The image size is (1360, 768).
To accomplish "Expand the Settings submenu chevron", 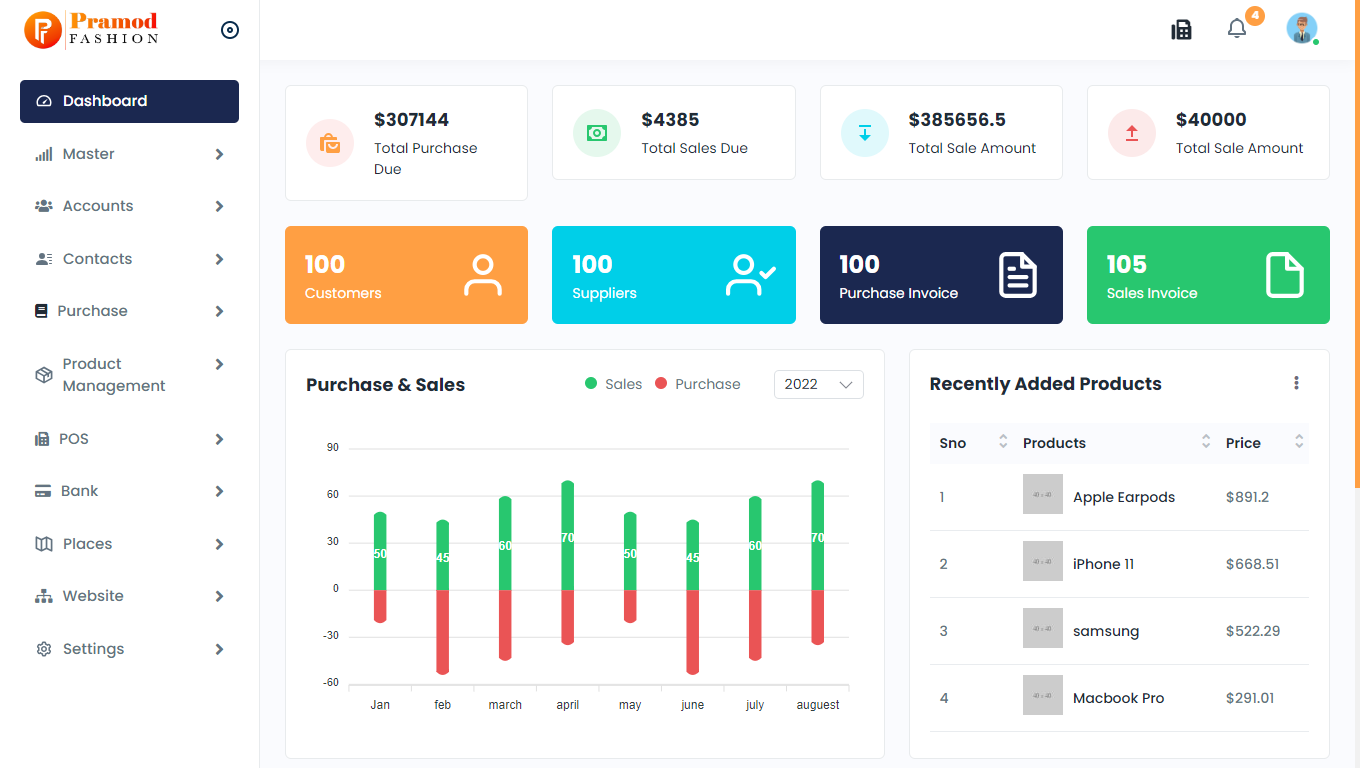I will coord(219,649).
